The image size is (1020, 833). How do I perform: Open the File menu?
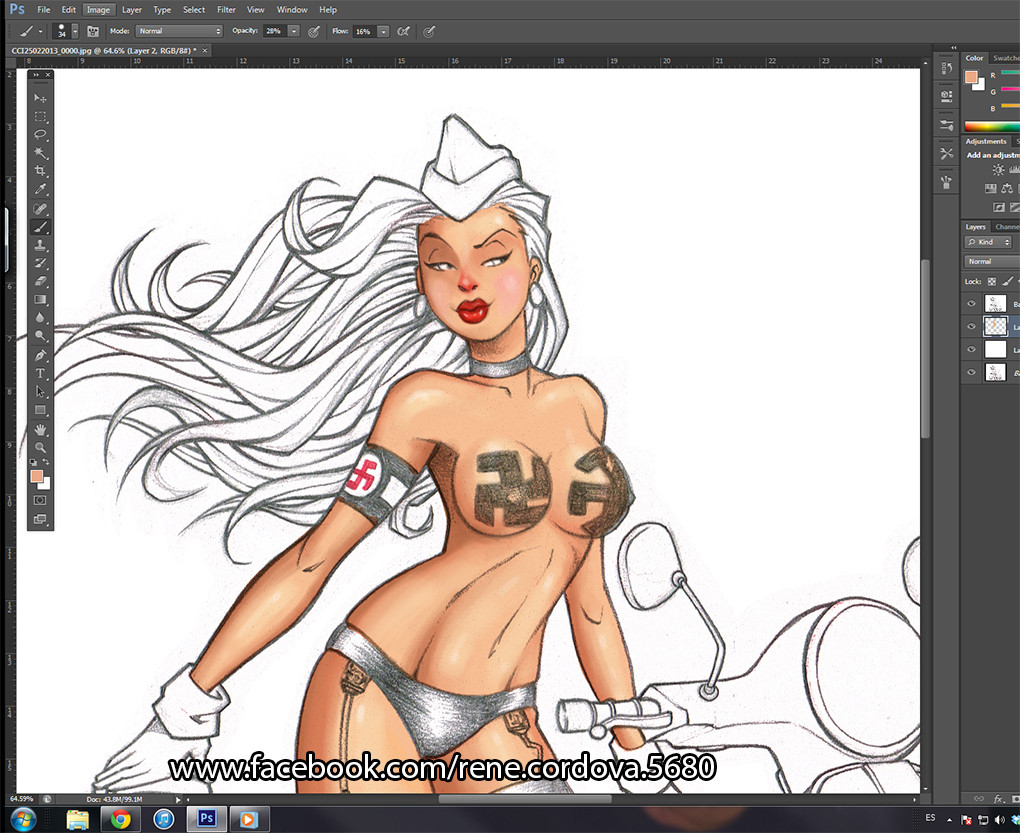click(44, 10)
